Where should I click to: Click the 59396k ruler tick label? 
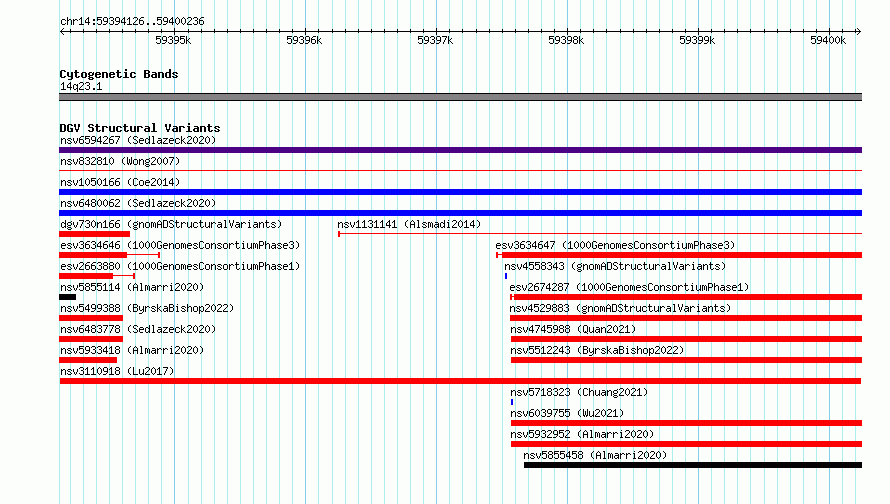pos(304,40)
